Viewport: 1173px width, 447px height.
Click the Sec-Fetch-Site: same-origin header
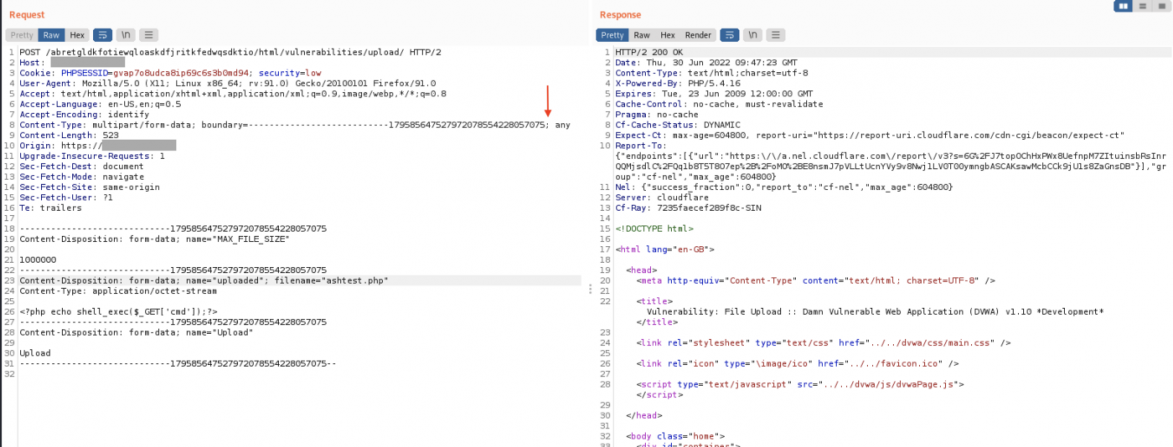coord(90,188)
